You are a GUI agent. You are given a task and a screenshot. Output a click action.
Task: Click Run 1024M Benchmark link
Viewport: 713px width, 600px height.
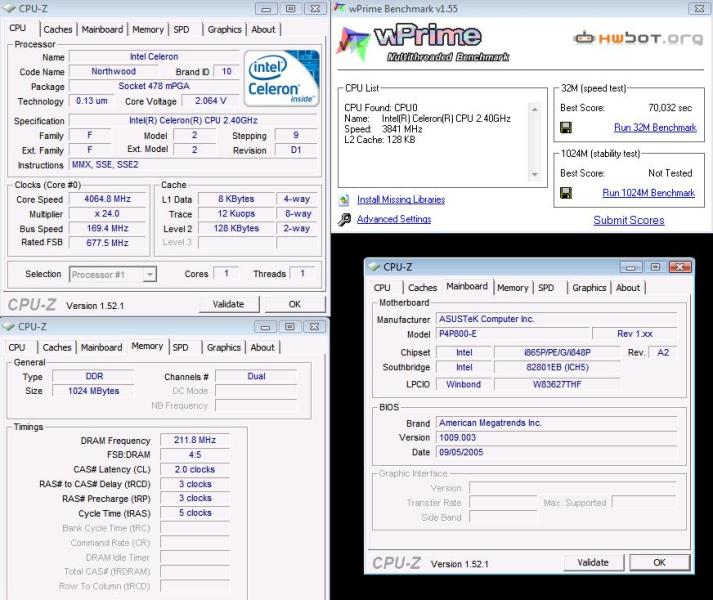point(648,193)
